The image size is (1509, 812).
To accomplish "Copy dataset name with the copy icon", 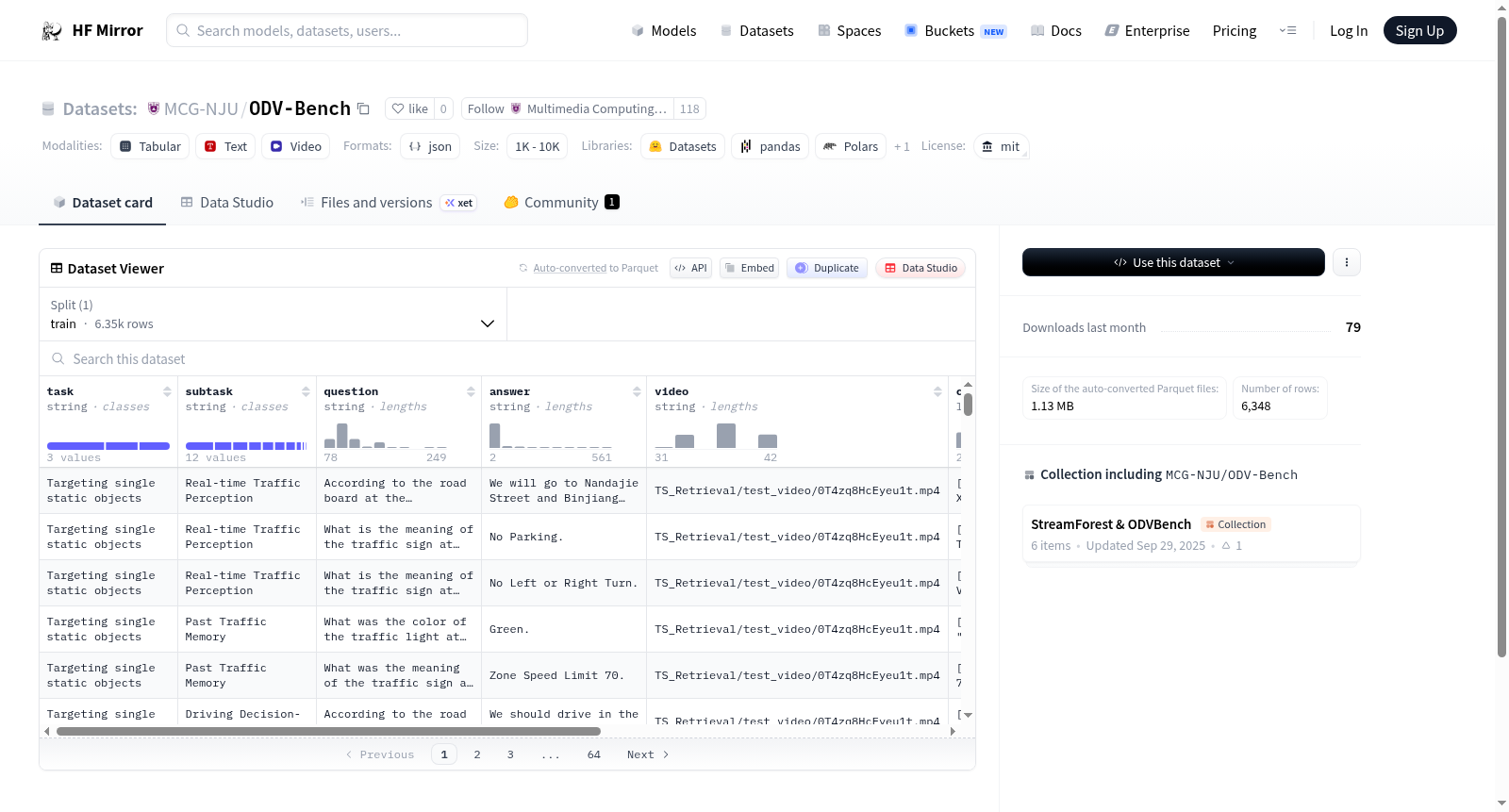I will point(363,109).
